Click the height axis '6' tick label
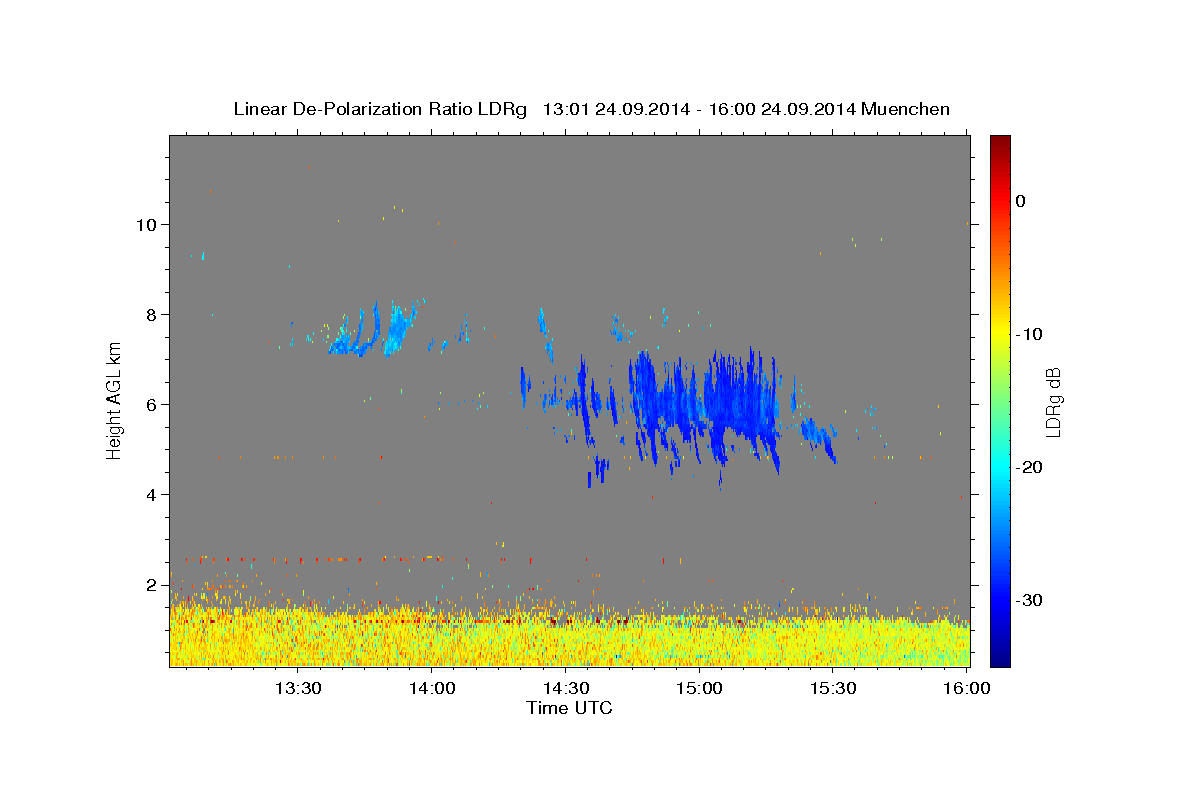 click(152, 404)
